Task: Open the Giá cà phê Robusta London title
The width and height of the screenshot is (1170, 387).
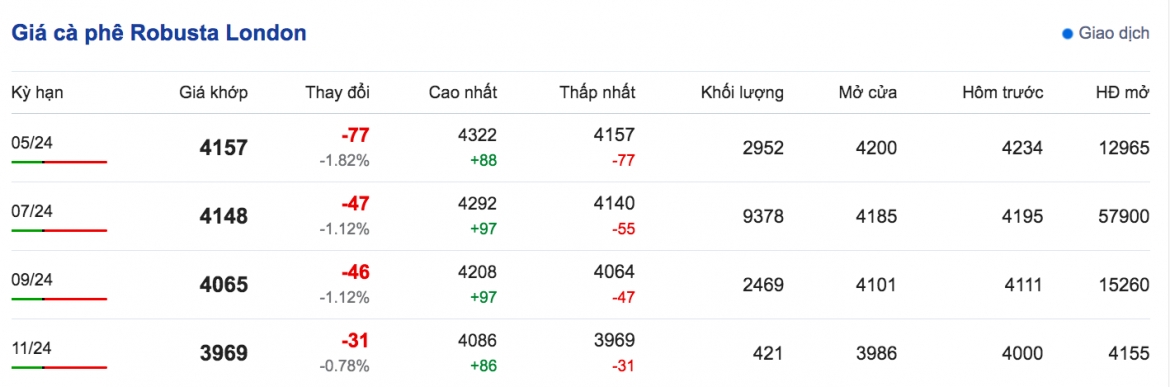Action: click(x=159, y=33)
